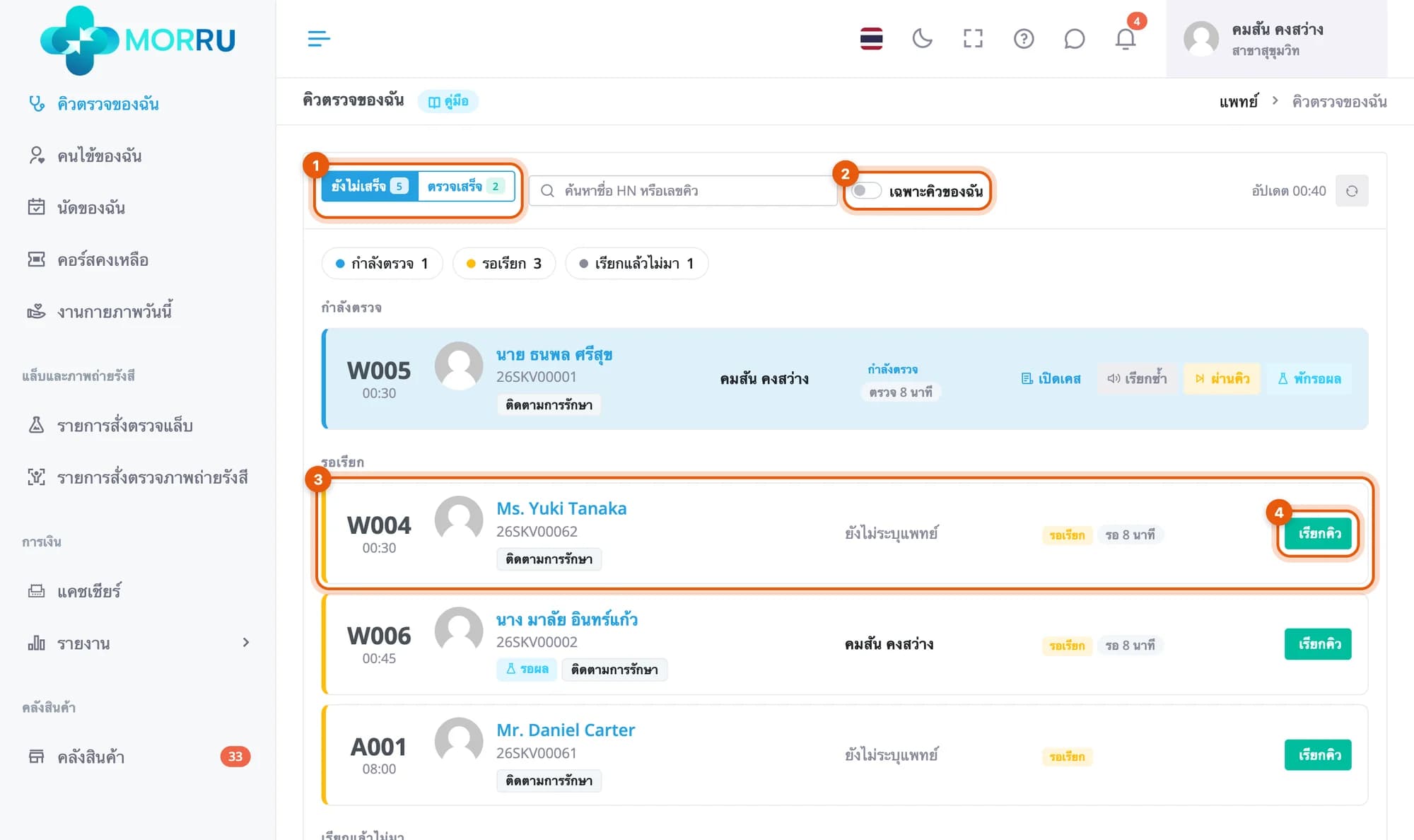This screenshot has width=1414, height=840.
Task: Click เปิดเคส for queue W005
Action: [1051, 379]
